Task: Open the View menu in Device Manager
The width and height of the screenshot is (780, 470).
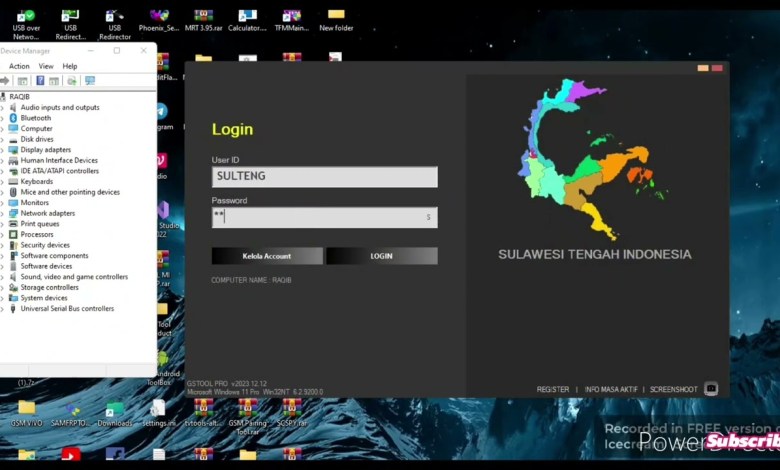Action: (x=46, y=66)
